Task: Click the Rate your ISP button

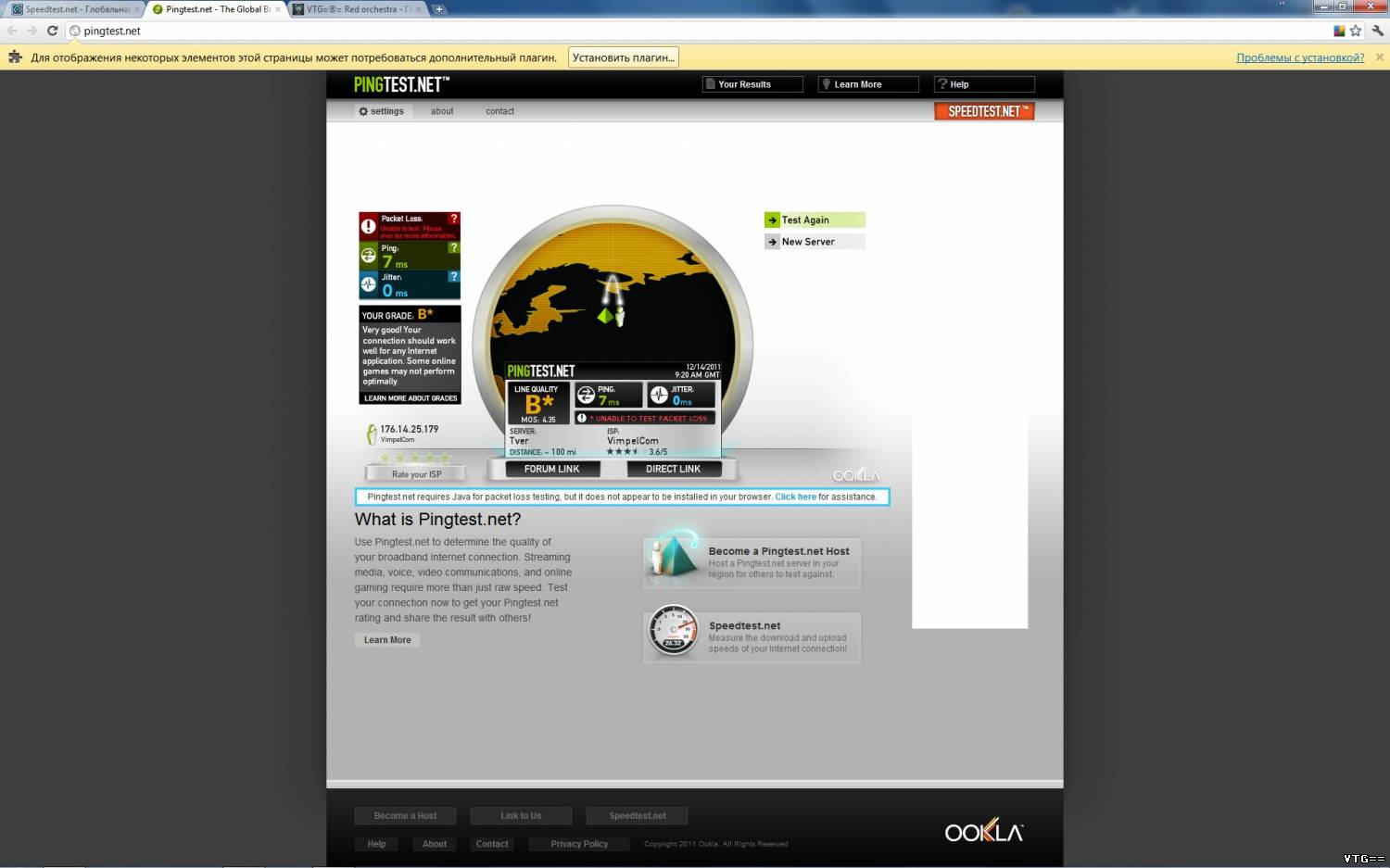Action: pyautogui.click(x=416, y=474)
